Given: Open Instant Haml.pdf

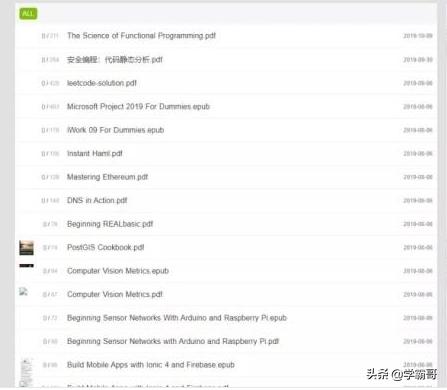Looking at the screenshot, I should coord(95,154).
